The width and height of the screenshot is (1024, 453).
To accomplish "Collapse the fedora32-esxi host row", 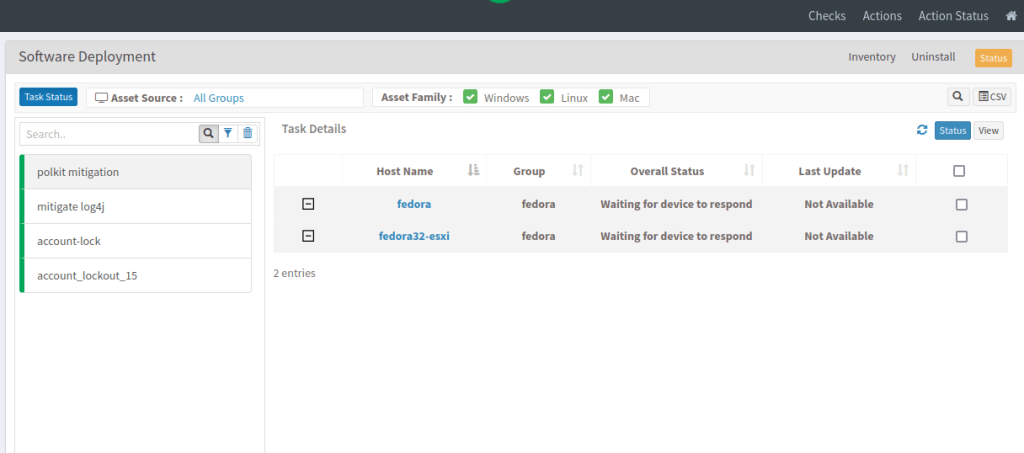I will point(308,236).
